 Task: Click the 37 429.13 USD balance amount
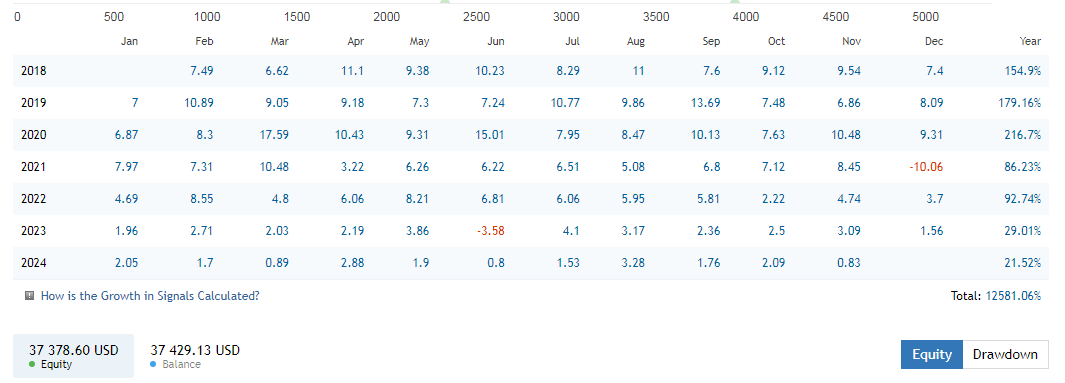point(195,350)
